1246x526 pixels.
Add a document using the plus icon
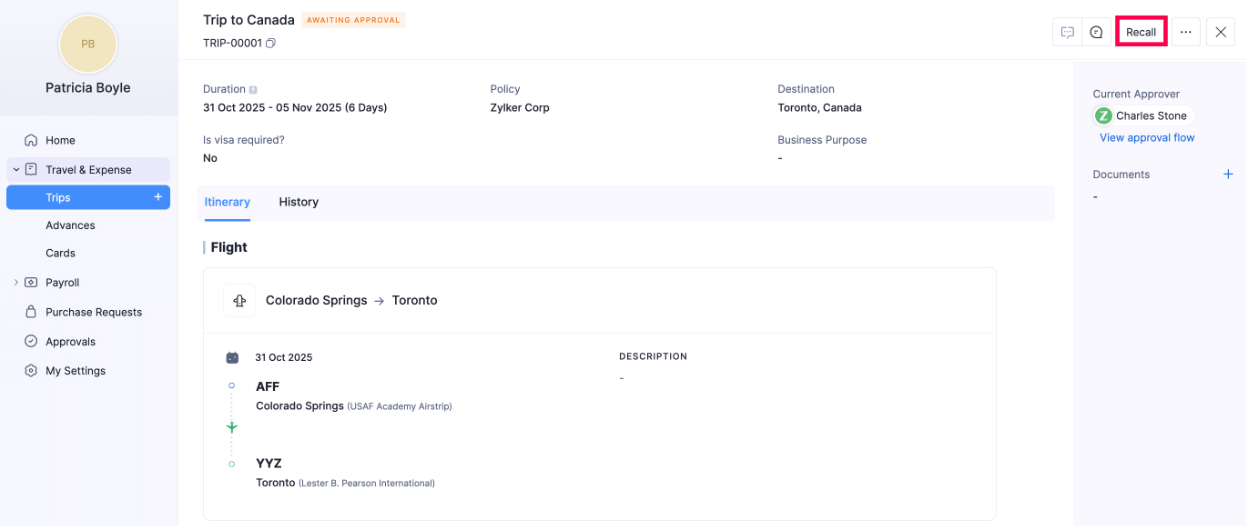pos(1228,174)
